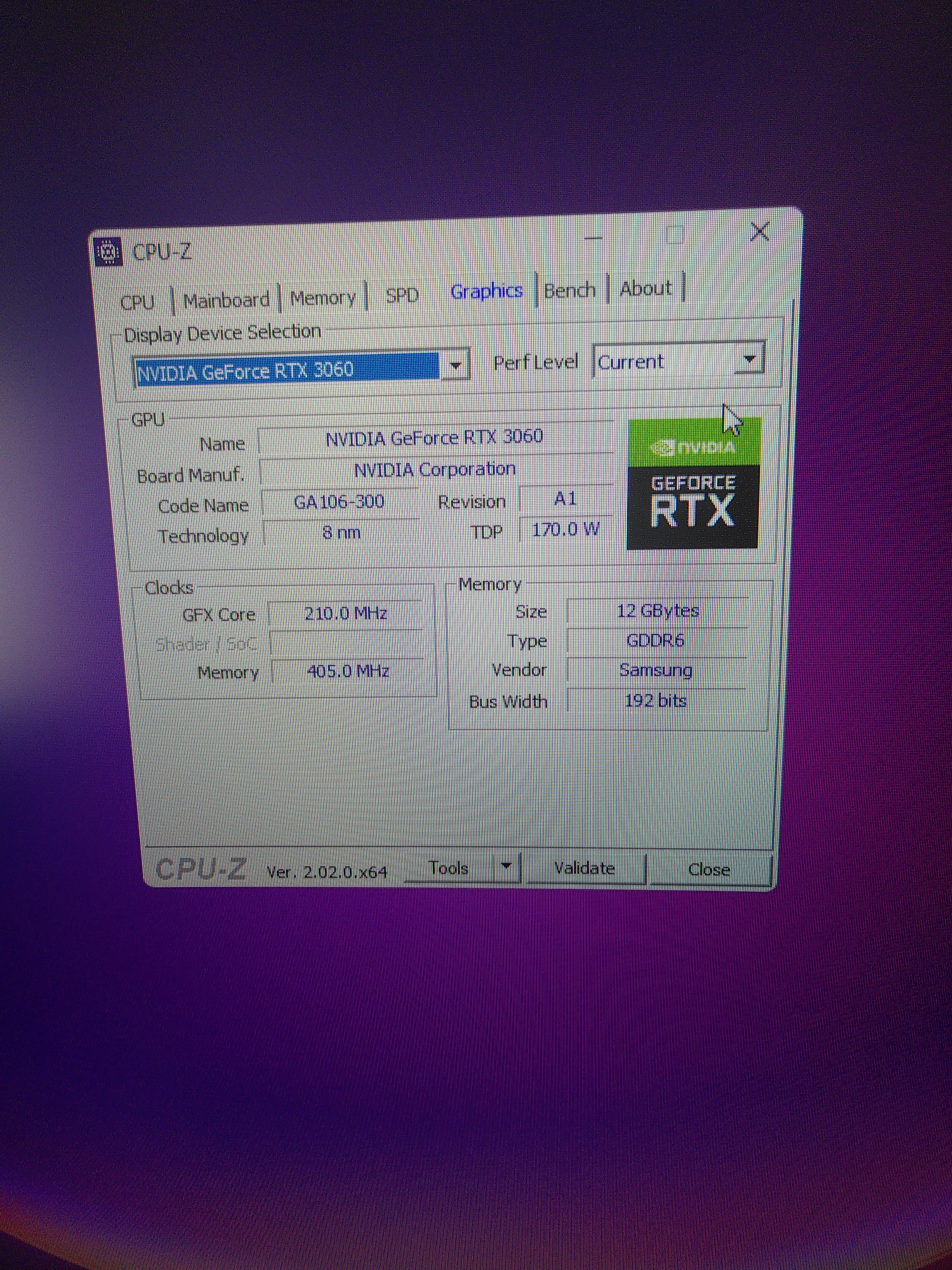This screenshot has width=952, height=1270.
Task: Minimize the CPU-Z window
Action: point(593,238)
